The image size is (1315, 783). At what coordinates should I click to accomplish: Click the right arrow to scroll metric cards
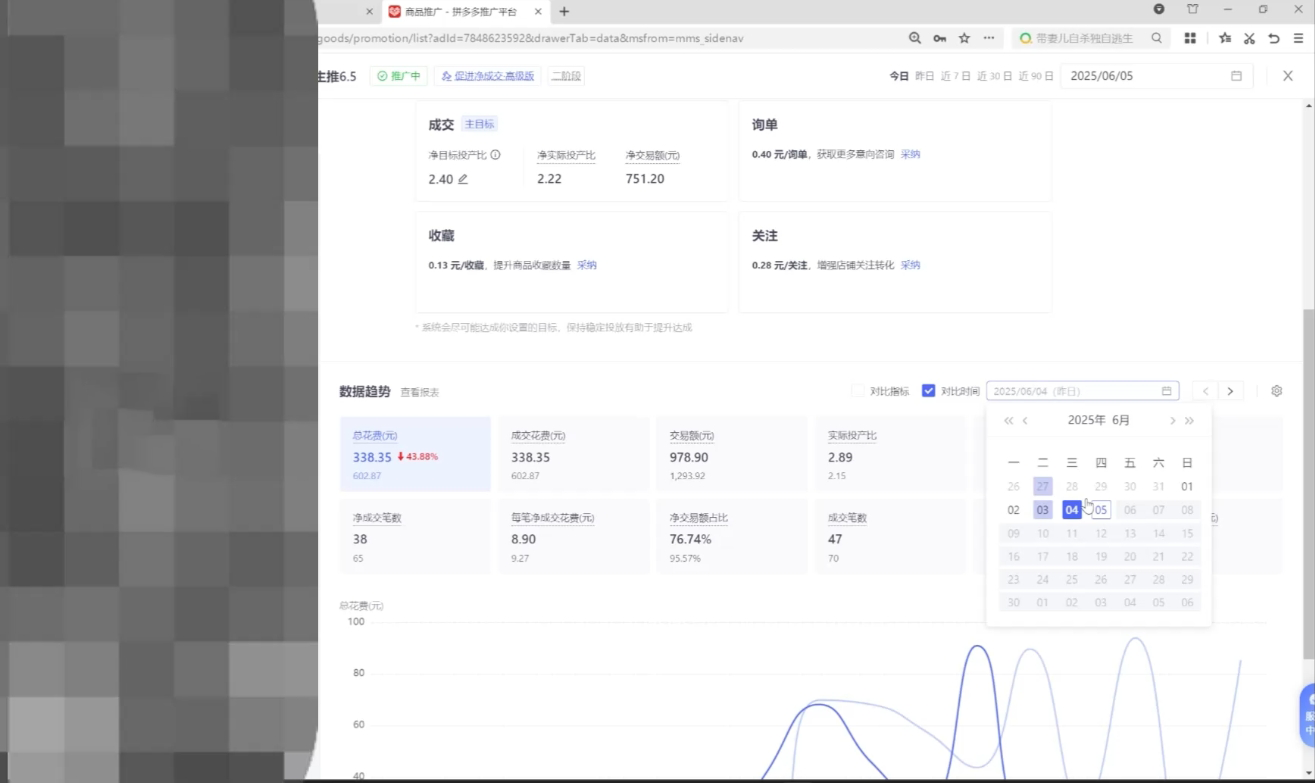pos(1230,391)
